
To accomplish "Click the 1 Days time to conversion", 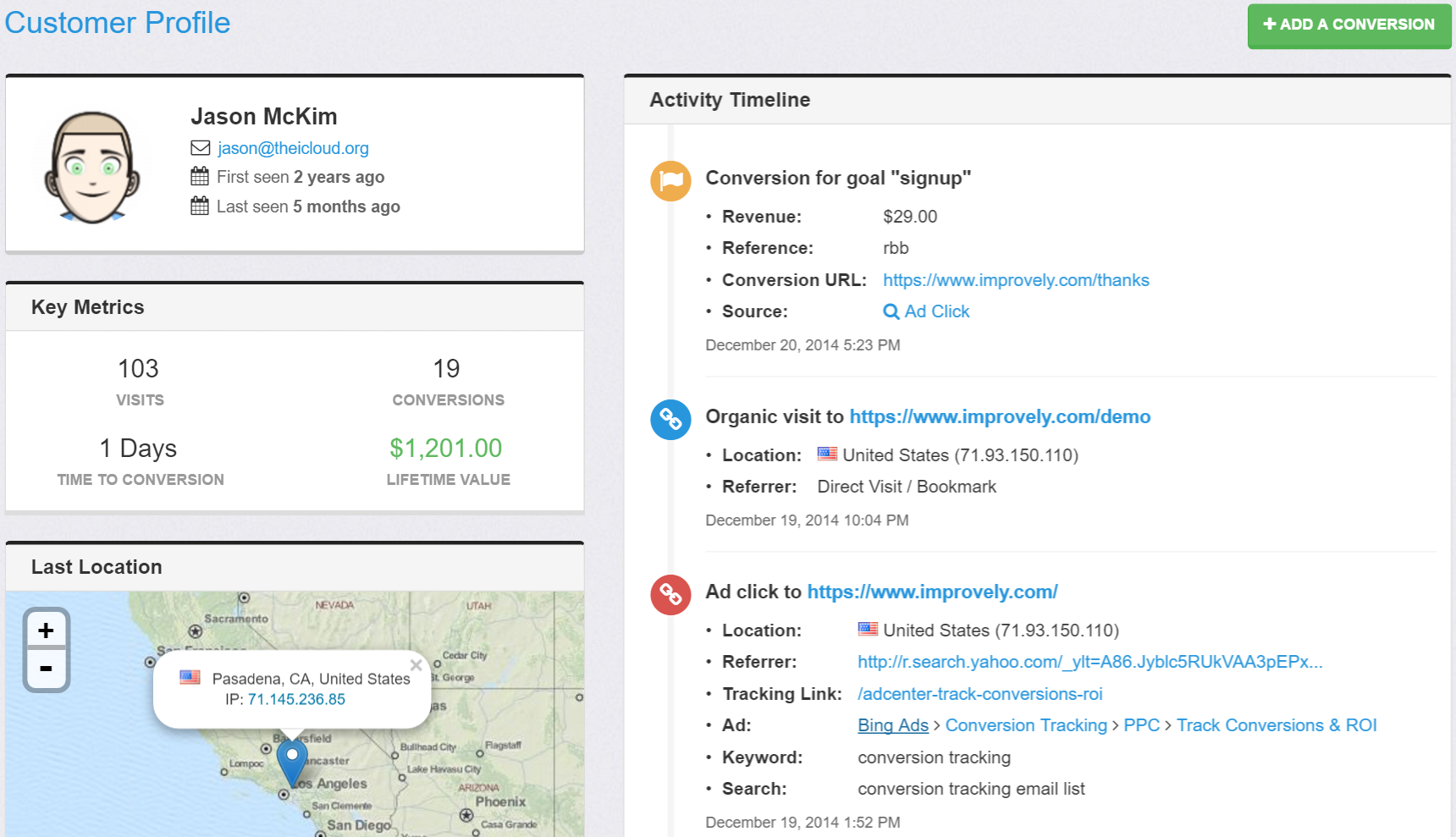I will pyautogui.click(x=139, y=449).
